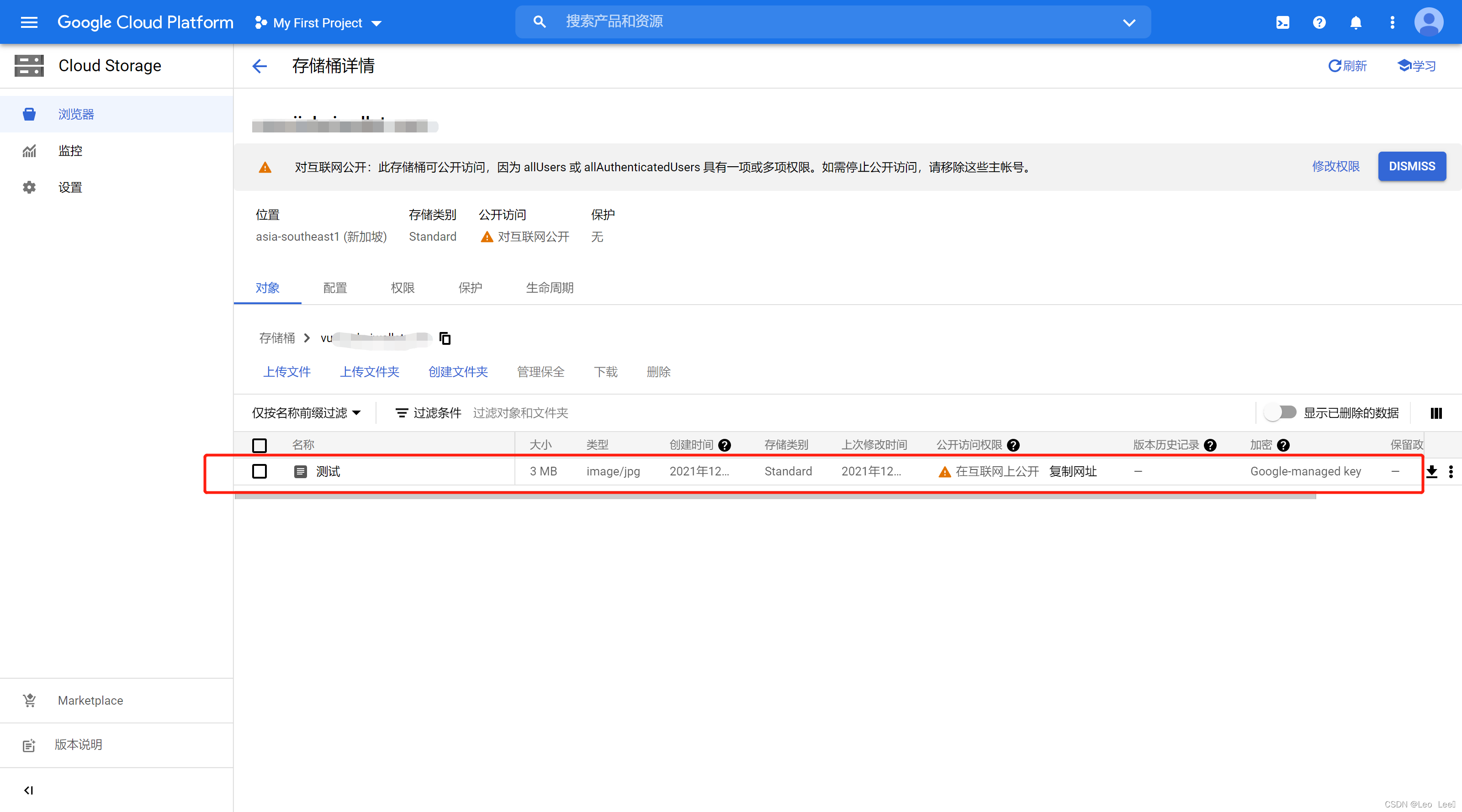The width and height of the screenshot is (1462, 812).
Task: Open 仅按名称前缀过滤 dropdown
Action: coord(306,413)
